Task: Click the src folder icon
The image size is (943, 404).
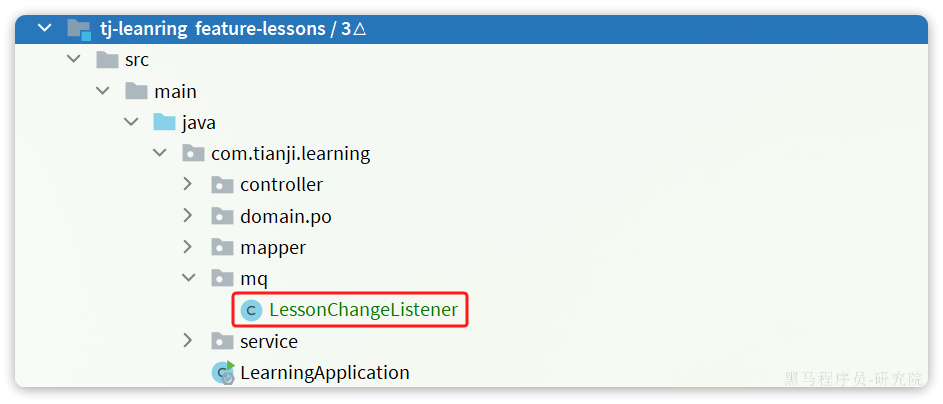Action: point(108,60)
